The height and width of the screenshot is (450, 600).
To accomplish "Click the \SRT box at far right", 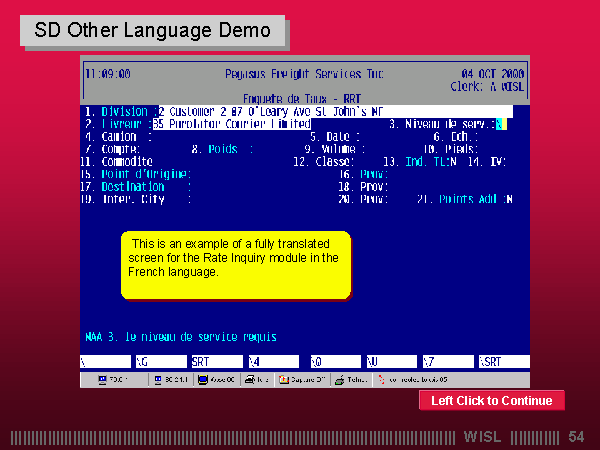I will (x=506, y=361).
